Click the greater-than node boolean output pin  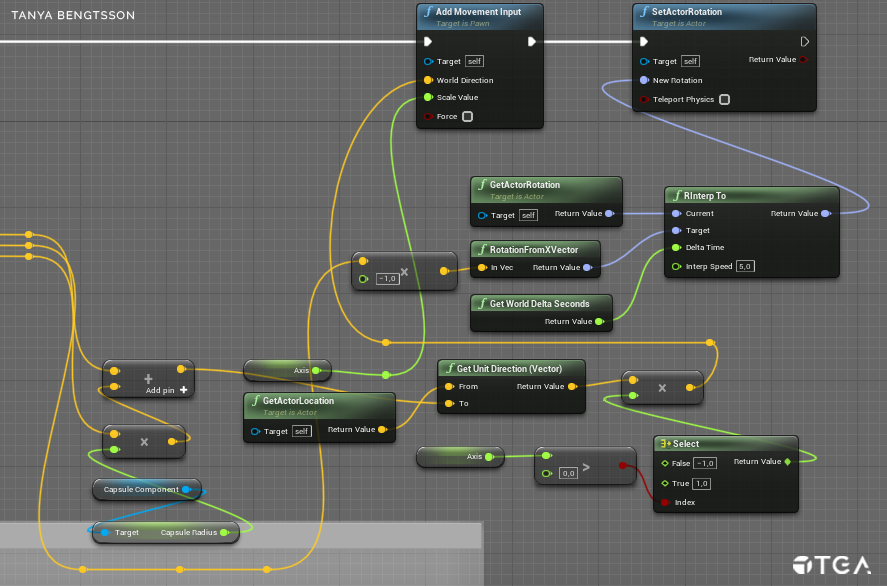(x=623, y=466)
